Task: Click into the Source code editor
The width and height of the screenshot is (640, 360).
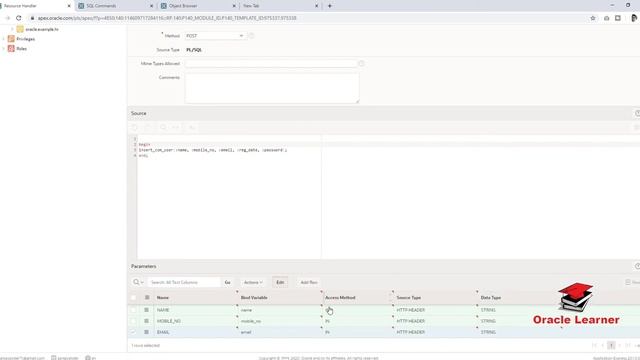Action: [229, 196]
